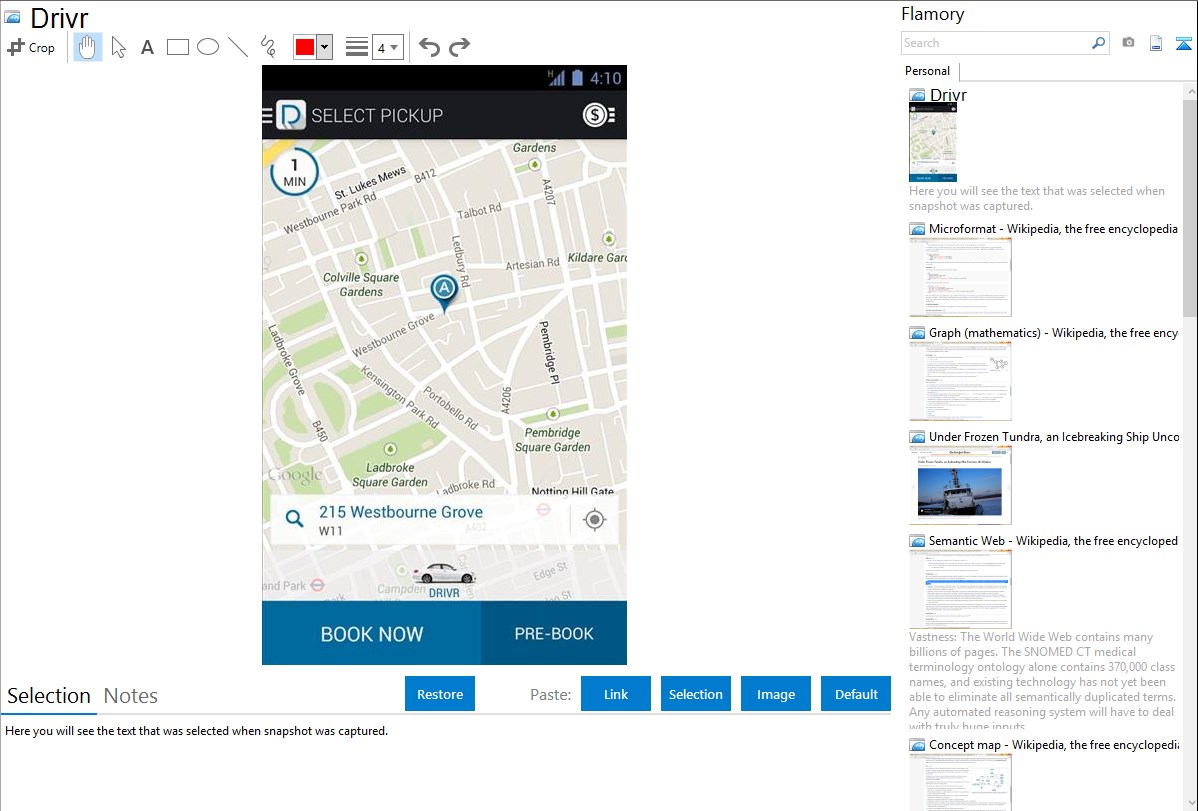Undo the last edit
This screenshot has height=811, width=1198.
point(429,47)
